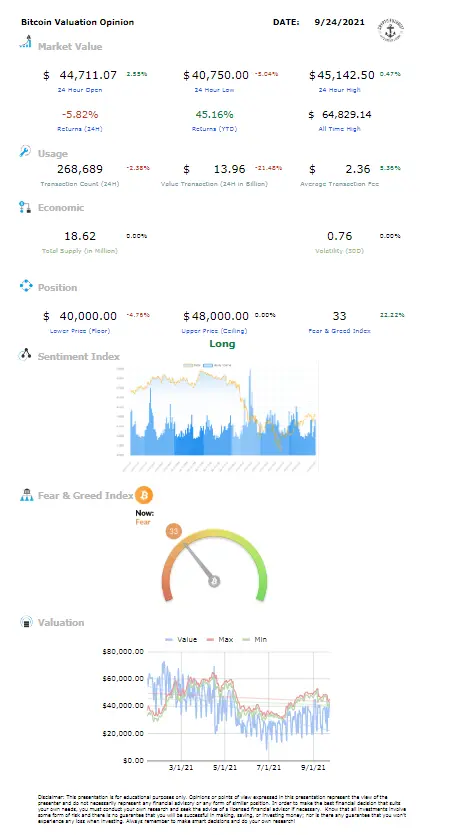Viewport: 451px width, 835px height.
Task: Click the 44,711.07 open price
Action: [88, 75]
